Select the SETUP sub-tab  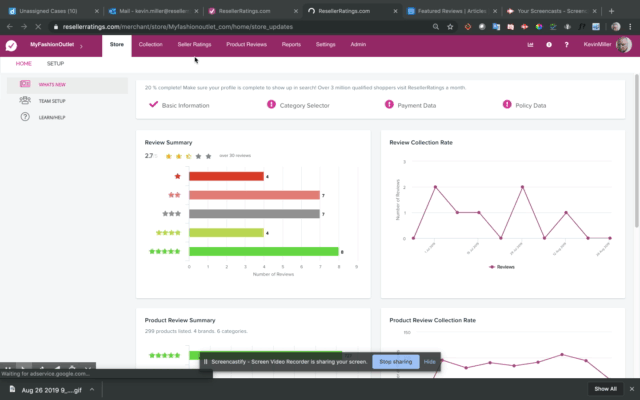coord(56,64)
